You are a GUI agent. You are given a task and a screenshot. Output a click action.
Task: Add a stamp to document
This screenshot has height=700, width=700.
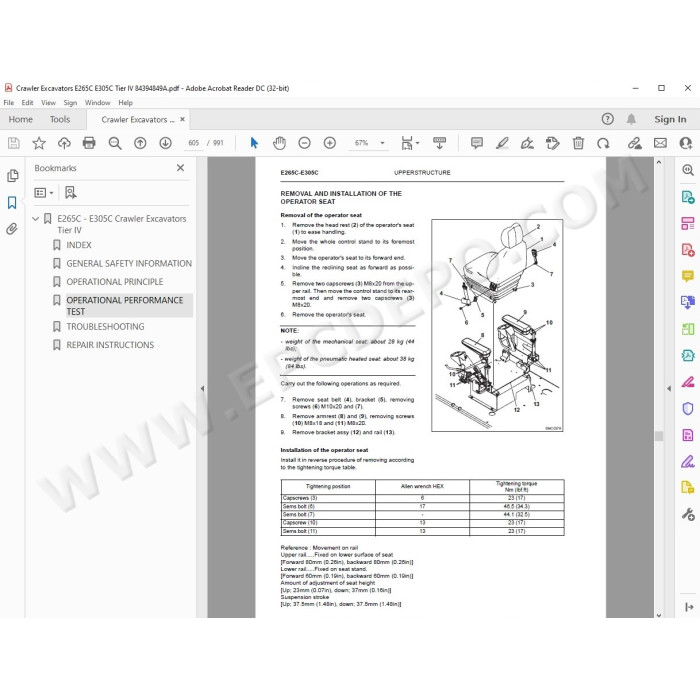point(553,143)
